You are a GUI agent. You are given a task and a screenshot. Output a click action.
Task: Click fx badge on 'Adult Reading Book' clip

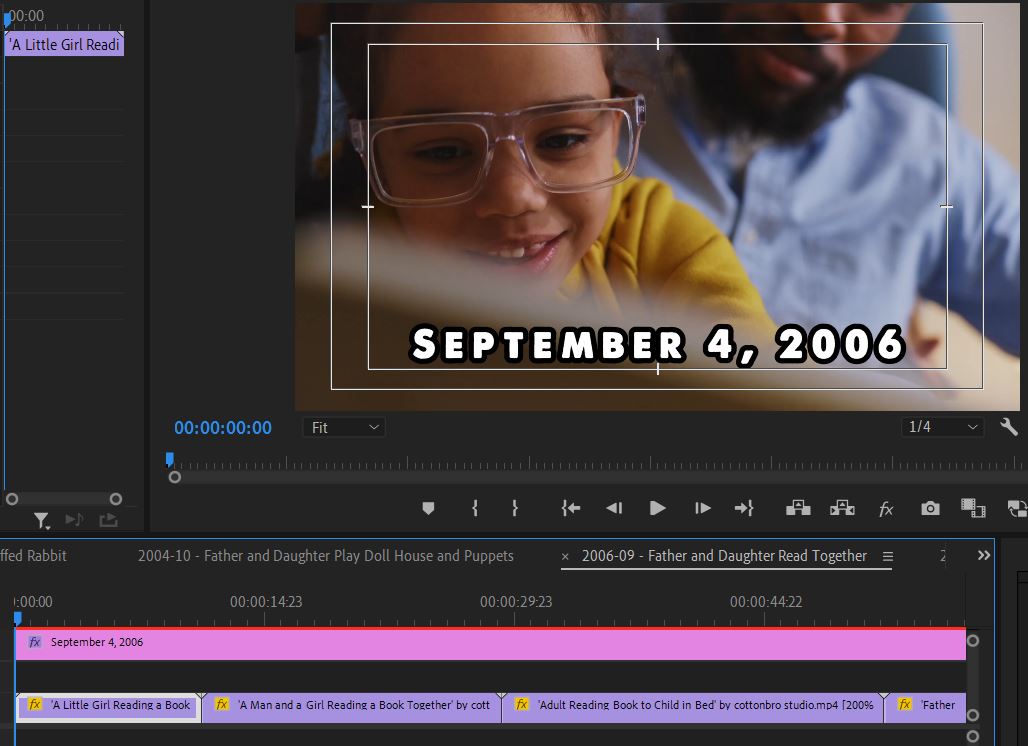coord(522,705)
